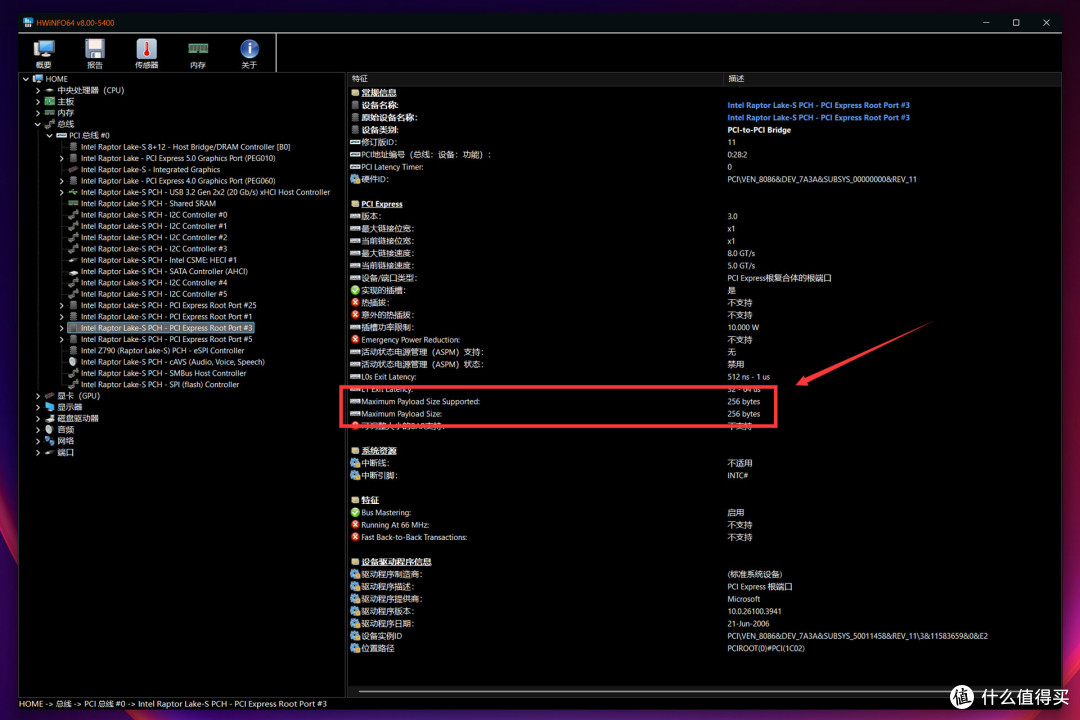
Task: Click the 显卡 (GPU) icon in tree
Action: click(x=50, y=396)
